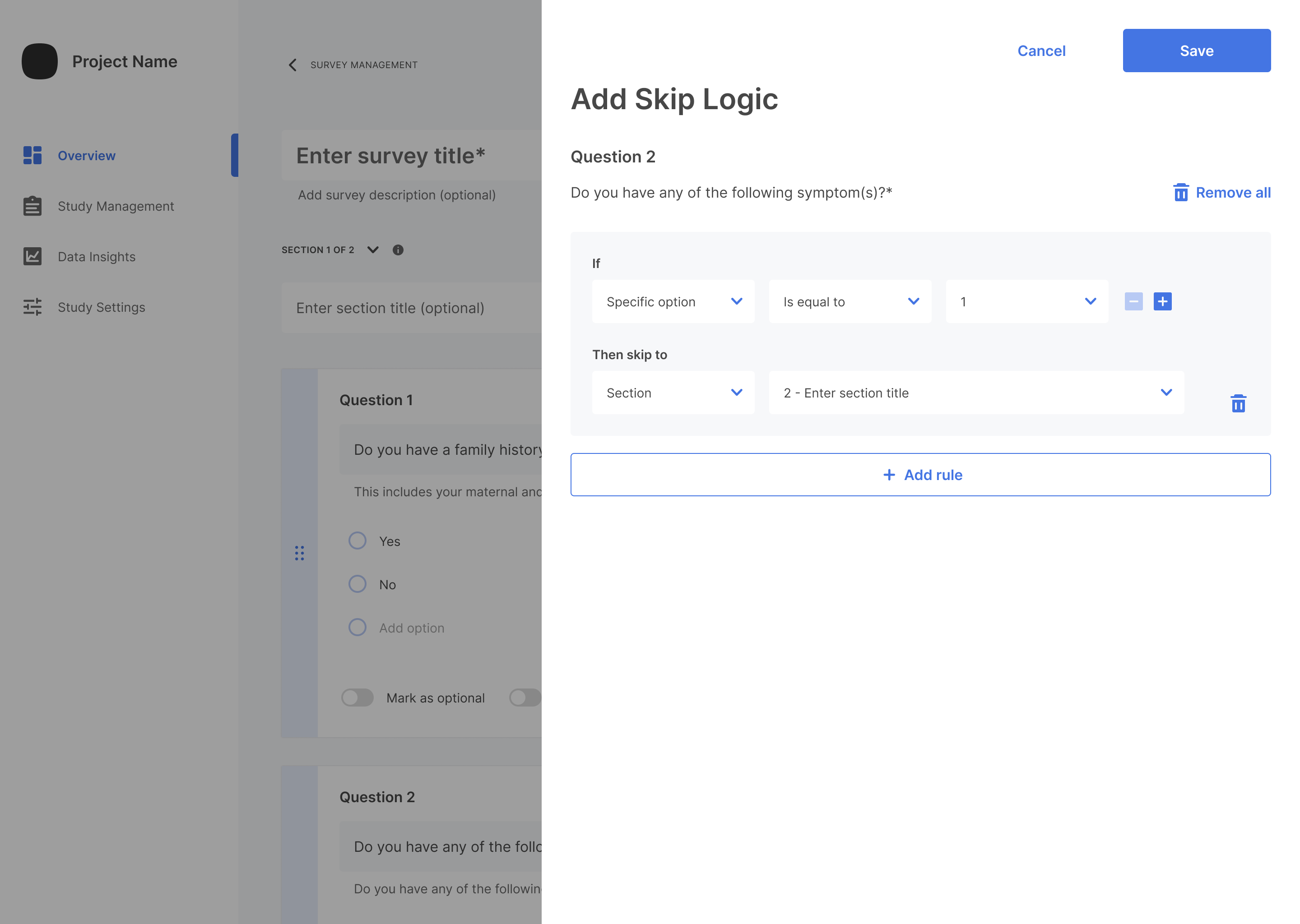This screenshot has width=1300, height=924.
Task: Click the plus icon to add condition
Action: pyautogui.click(x=1162, y=301)
